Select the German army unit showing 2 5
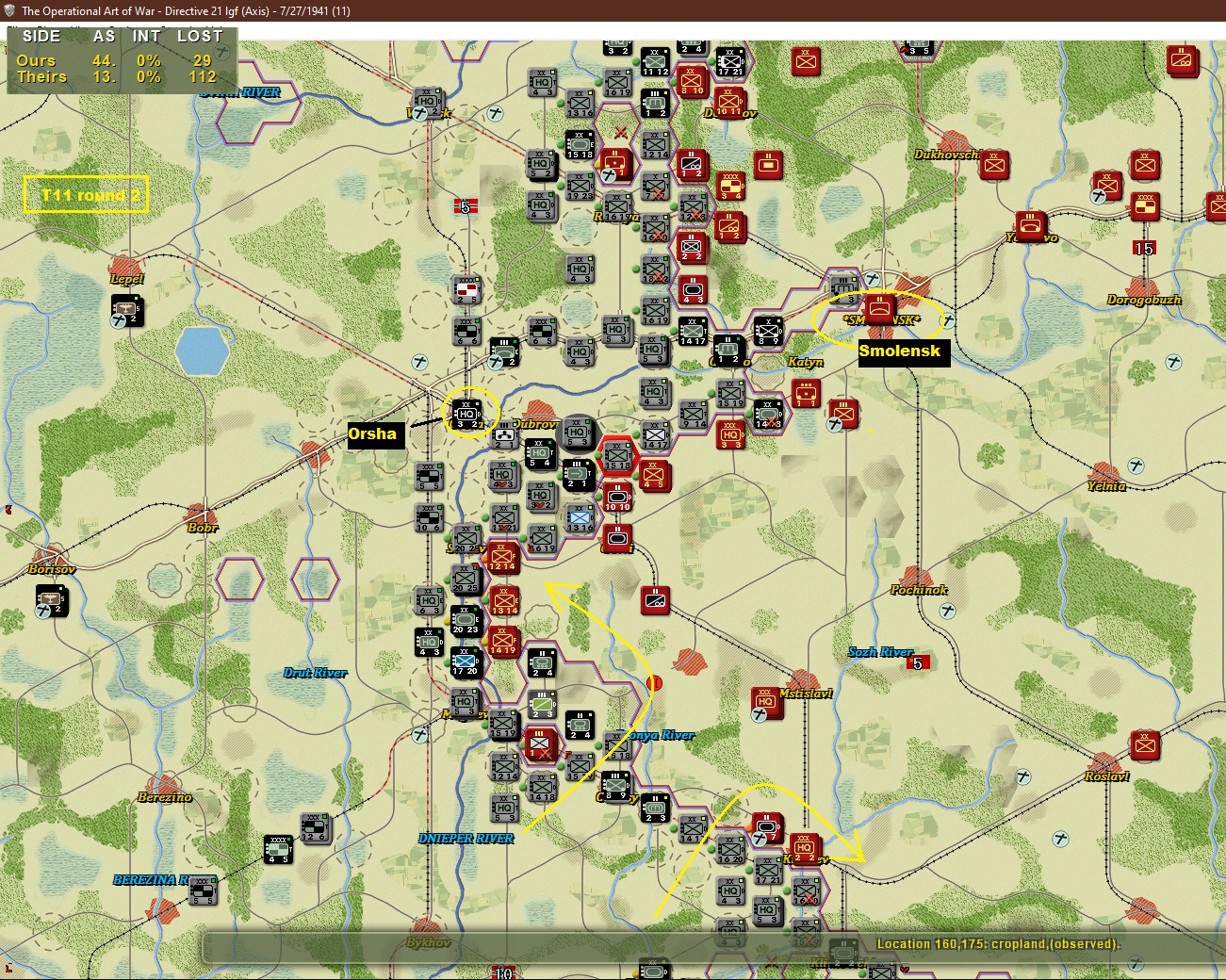The width and height of the screenshot is (1226, 980). pyautogui.click(x=466, y=289)
